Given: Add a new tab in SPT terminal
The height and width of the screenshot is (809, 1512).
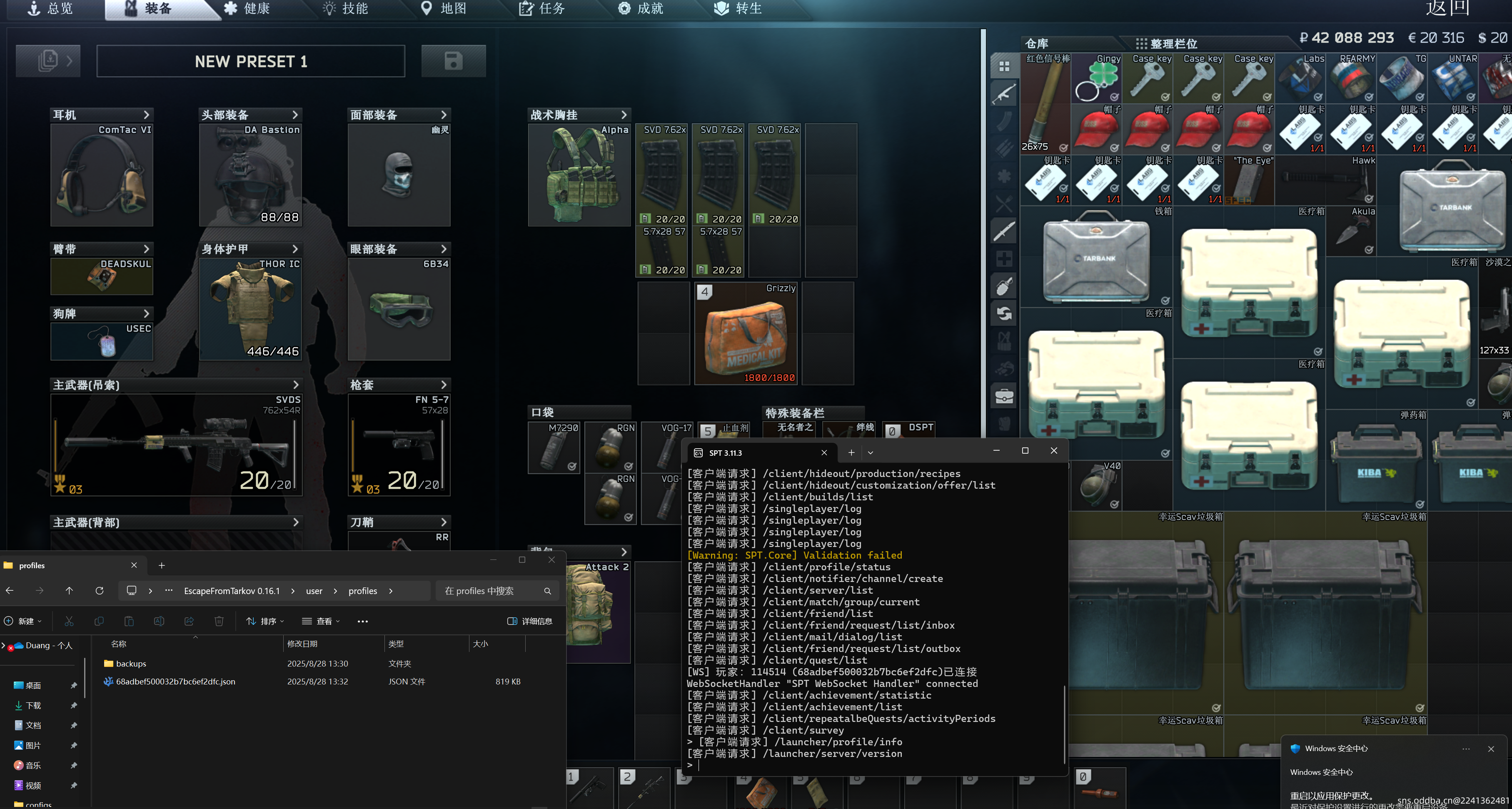Looking at the screenshot, I should [x=851, y=453].
